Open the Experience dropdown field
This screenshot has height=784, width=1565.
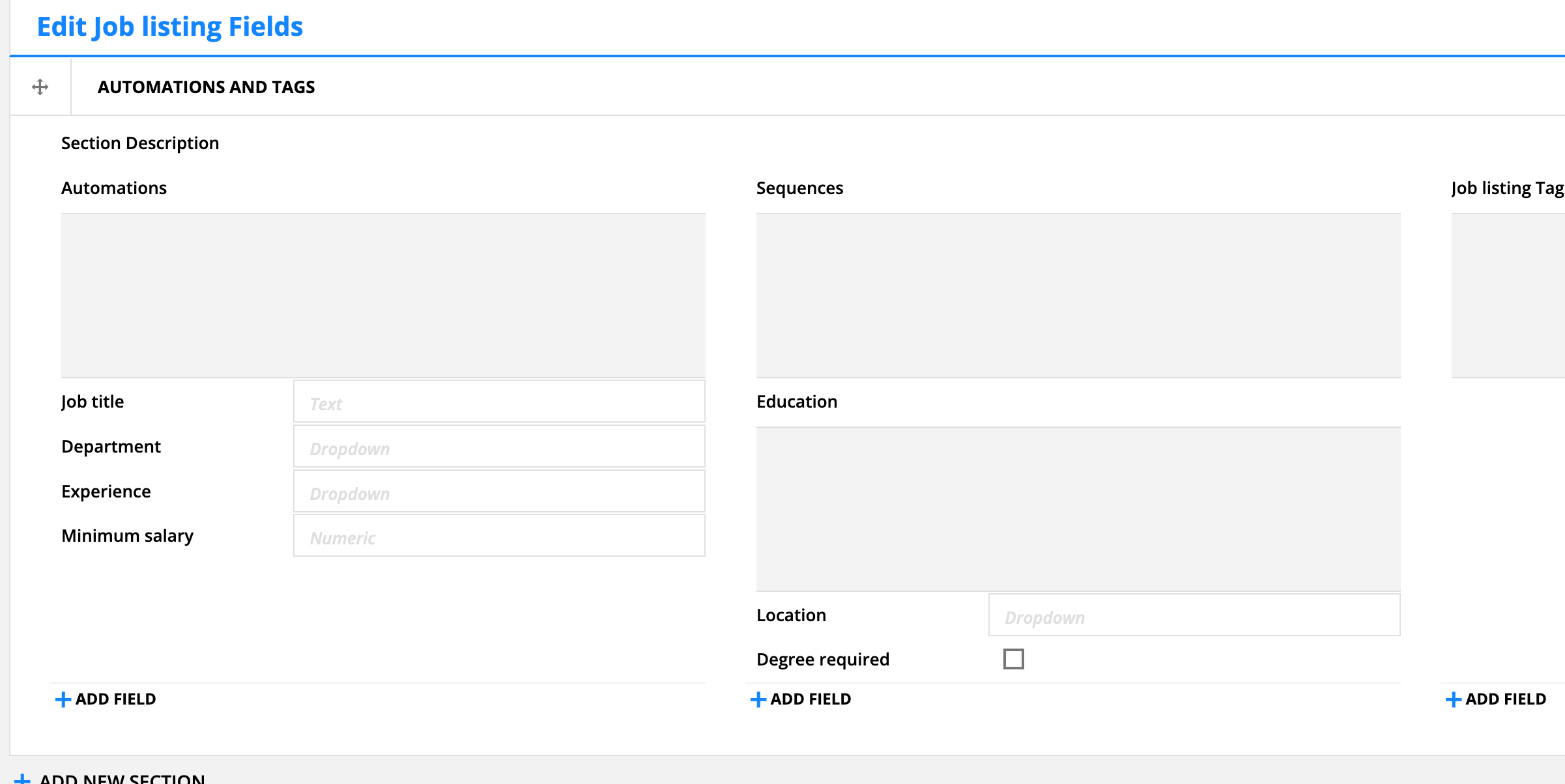pyautogui.click(x=499, y=492)
